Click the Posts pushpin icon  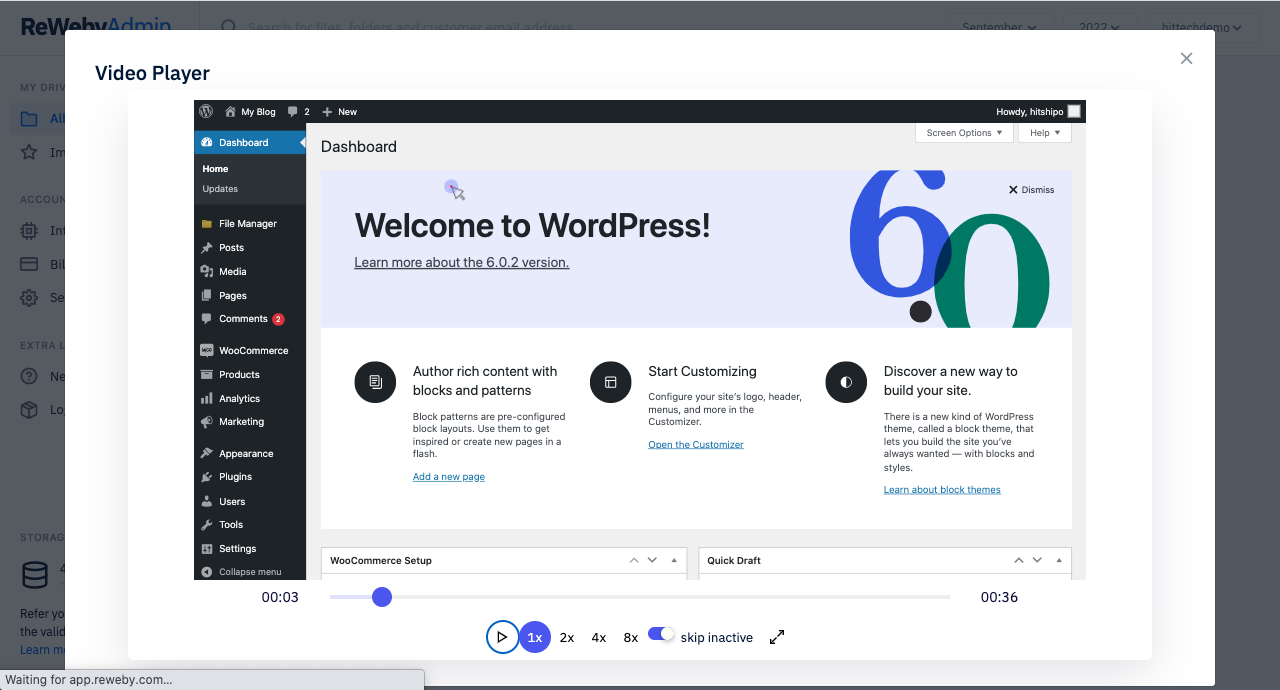[x=207, y=248]
